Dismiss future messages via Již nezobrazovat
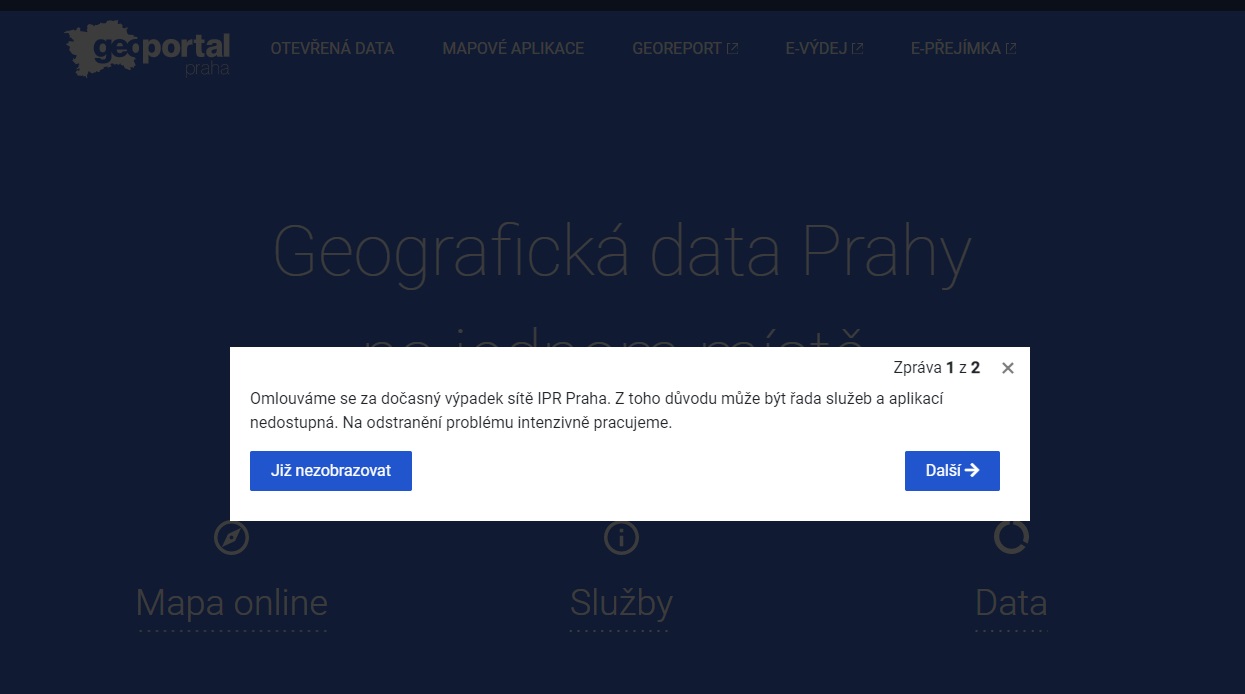Image resolution: width=1245 pixels, height=694 pixels. pos(330,471)
